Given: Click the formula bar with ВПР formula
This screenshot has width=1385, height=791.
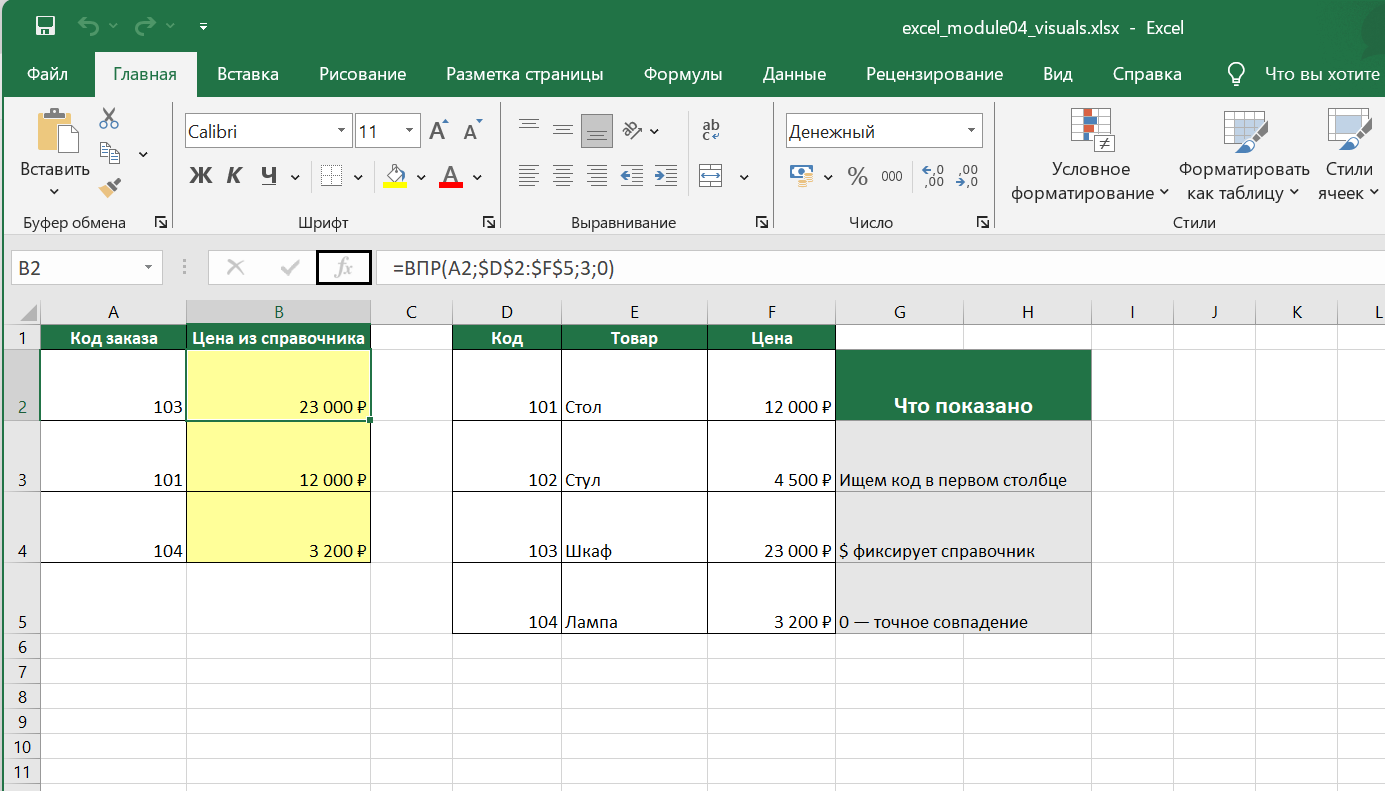Looking at the screenshot, I should tap(880, 268).
